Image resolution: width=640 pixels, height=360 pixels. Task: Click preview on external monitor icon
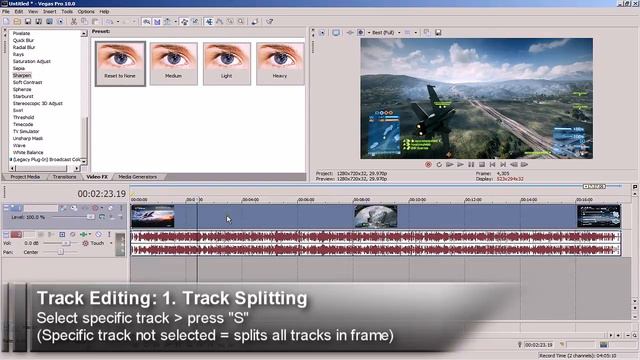coord(336,33)
